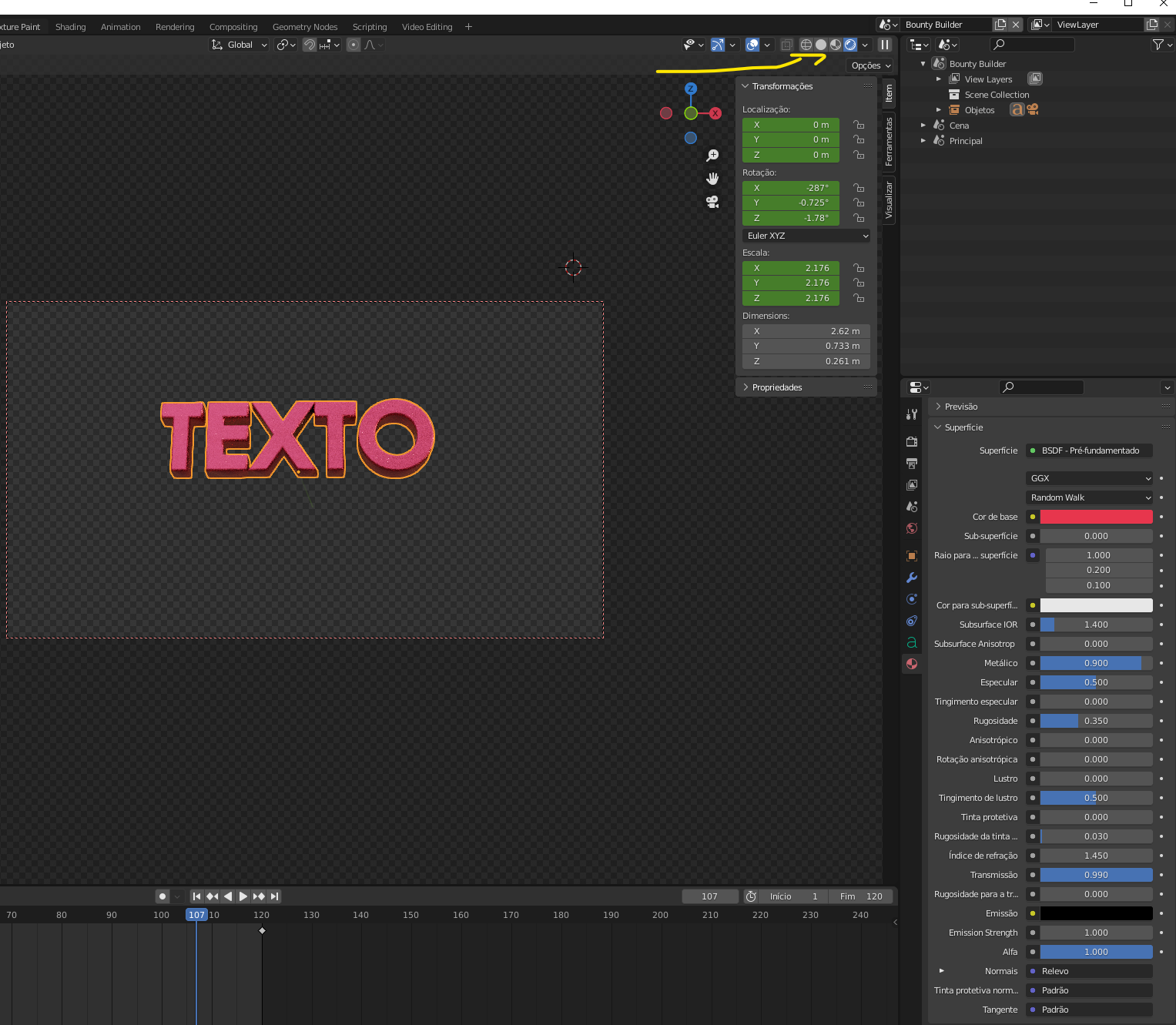The width and height of the screenshot is (1176, 1025).
Task: Toggle camera view with camera icon
Action: click(712, 202)
